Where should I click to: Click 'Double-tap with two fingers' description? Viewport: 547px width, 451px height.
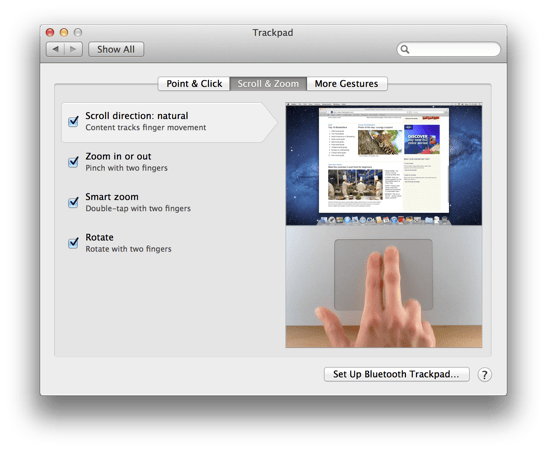click(x=138, y=209)
